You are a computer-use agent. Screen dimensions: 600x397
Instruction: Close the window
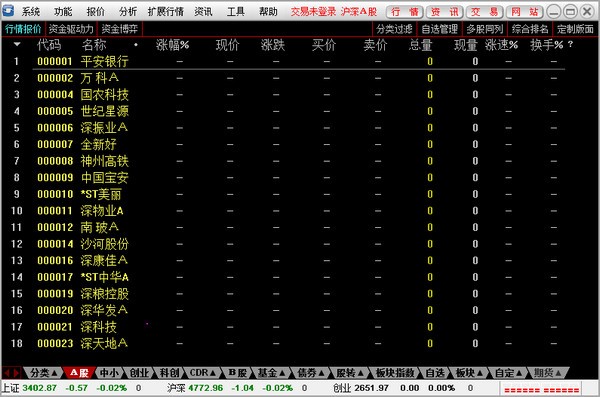[x=587, y=12]
